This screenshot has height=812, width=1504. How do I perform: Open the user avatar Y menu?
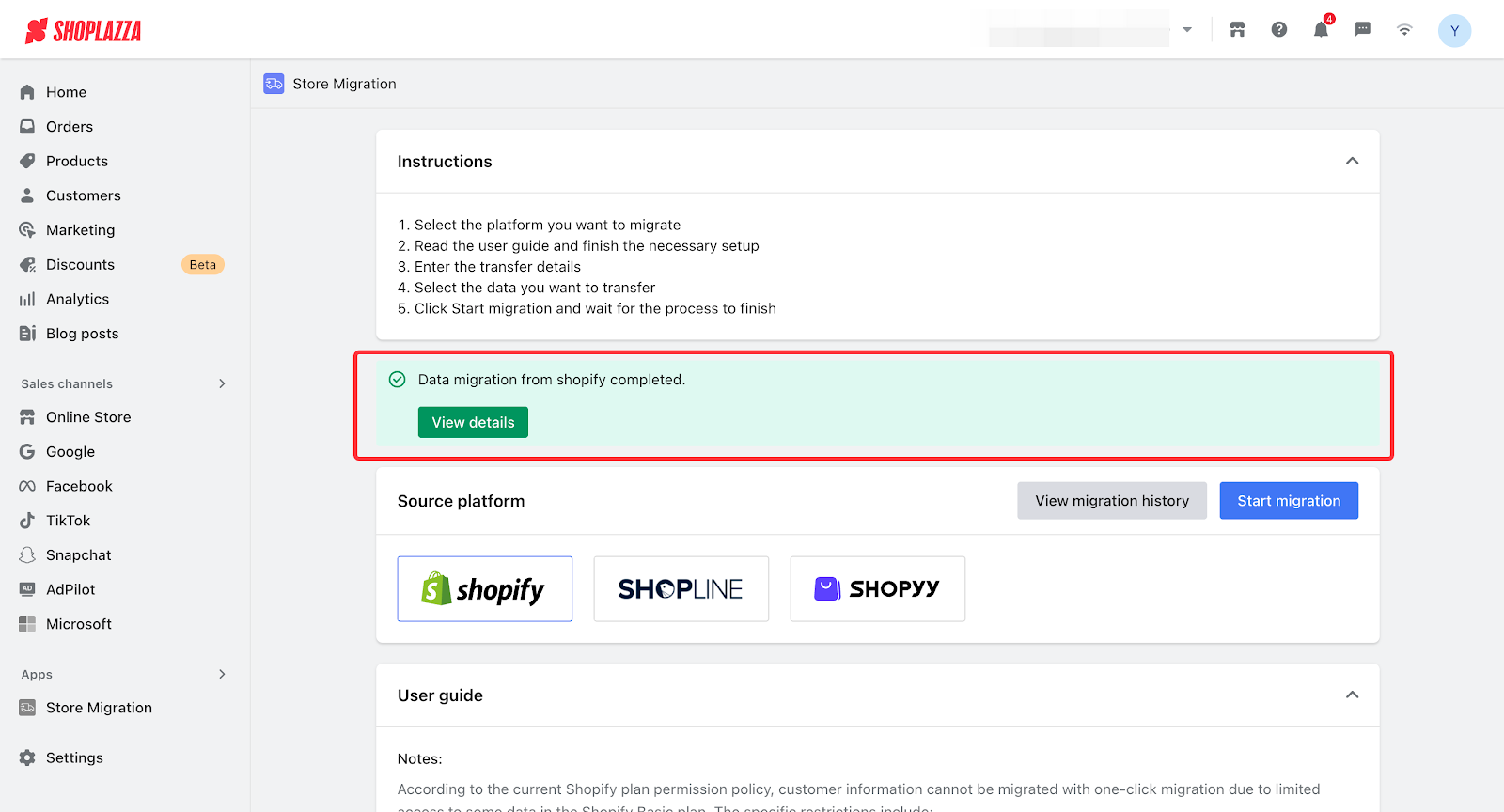click(1454, 31)
